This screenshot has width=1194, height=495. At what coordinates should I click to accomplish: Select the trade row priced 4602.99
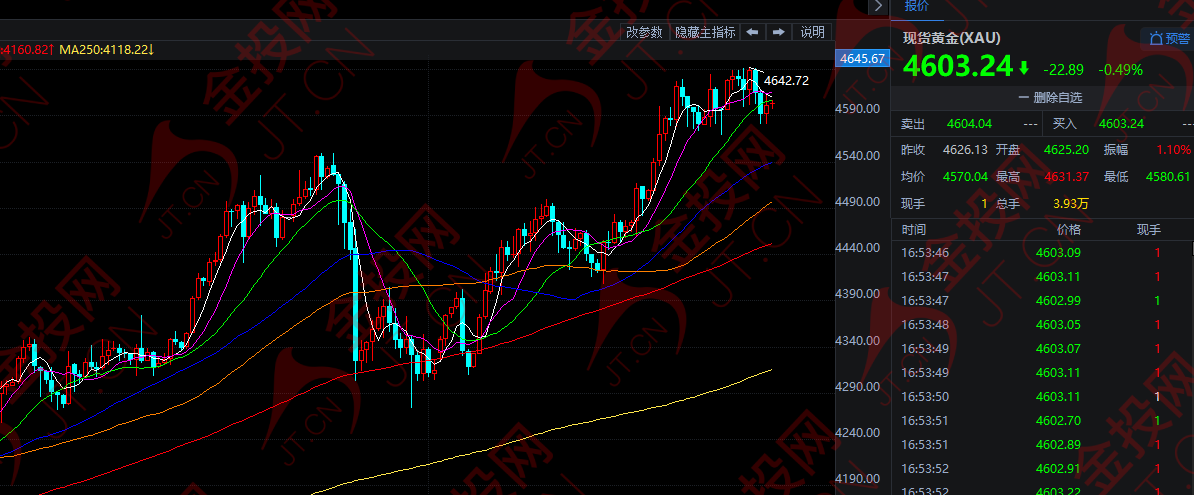point(1042,301)
